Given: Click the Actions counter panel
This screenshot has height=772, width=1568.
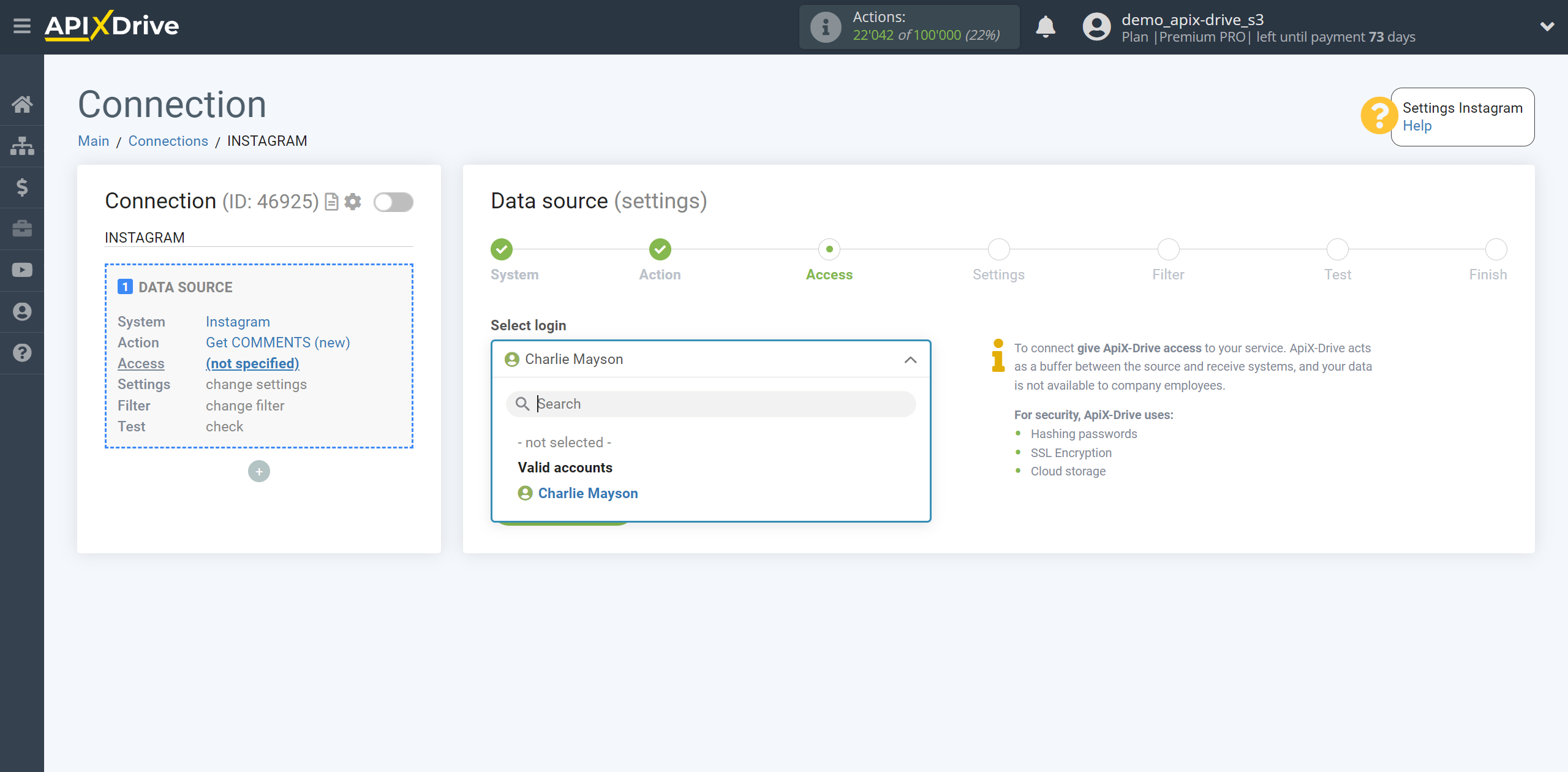Looking at the screenshot, I should click(x=909, y=27).
